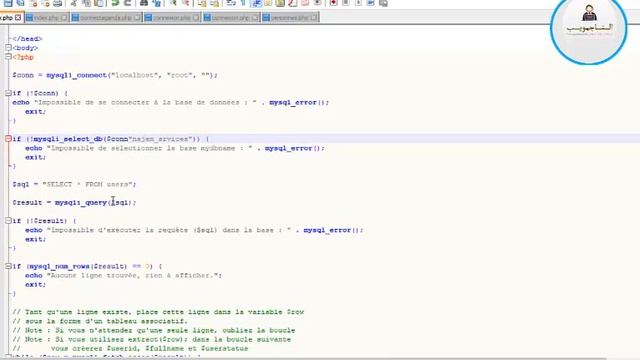This screenshot has width=640, height=360.
Task: Click the Cut scissors toolbar icon
Action: (73, 3)
